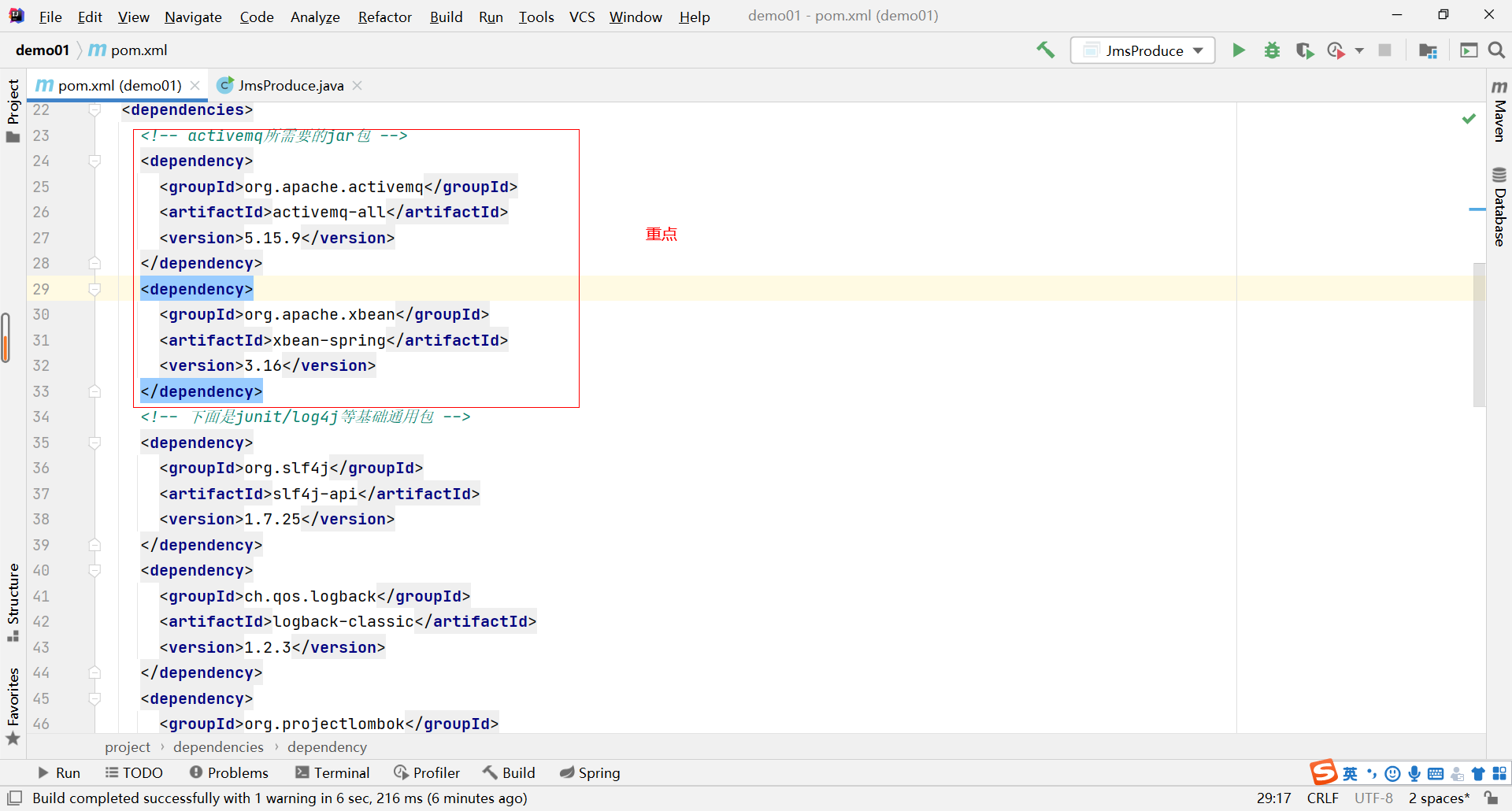Click the Build Project hammer icon
1512x811 pixels.
(1045, 50)
